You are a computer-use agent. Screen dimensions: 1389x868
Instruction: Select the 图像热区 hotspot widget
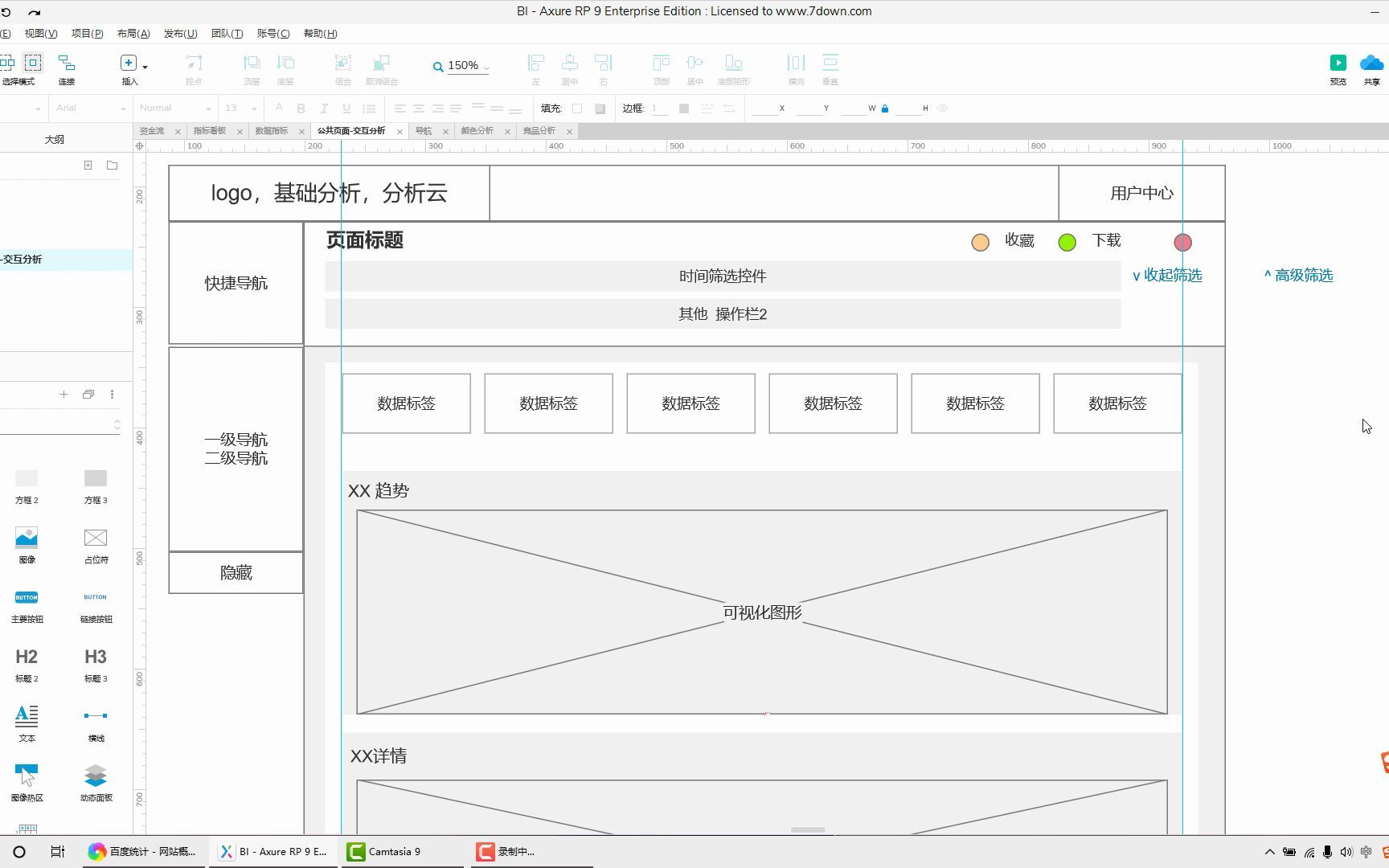(27, 783)
